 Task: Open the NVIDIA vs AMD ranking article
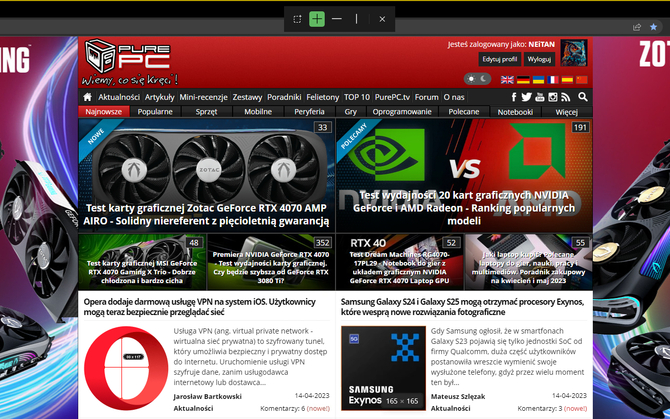coord(464,175)
